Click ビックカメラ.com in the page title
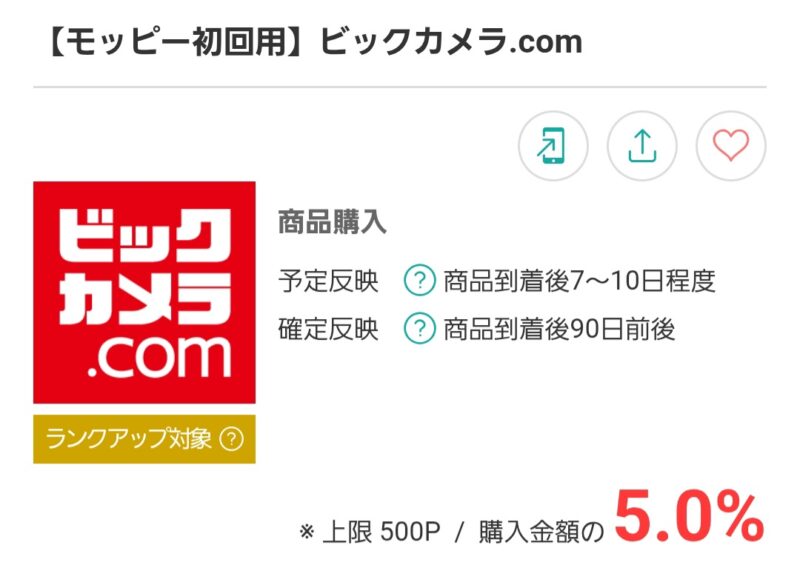Viewport: 800px width, 565px height. coord(451,42)
